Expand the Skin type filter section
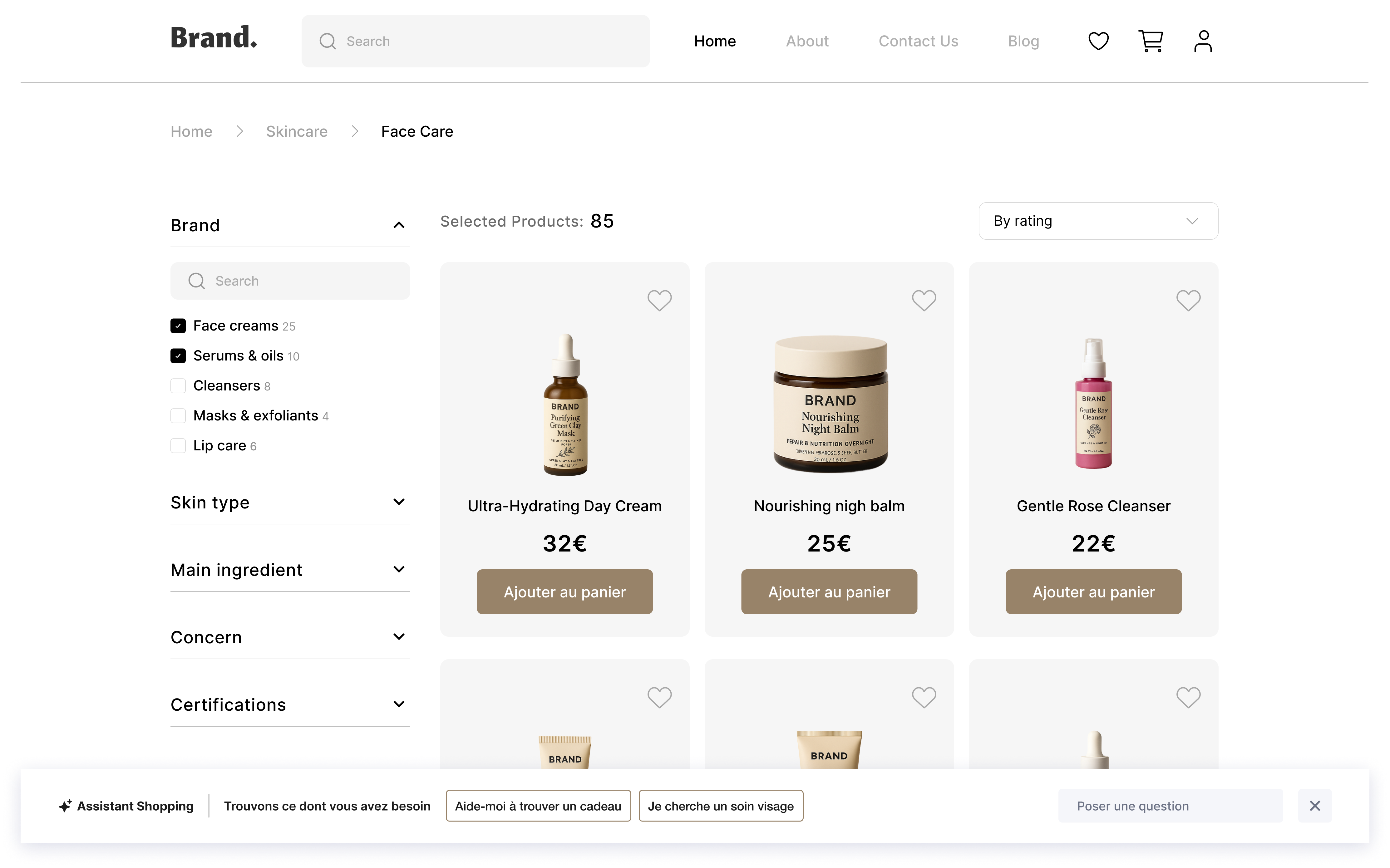Image resolution: width=1390 pixels, height=868 pixels. [398, 502]
